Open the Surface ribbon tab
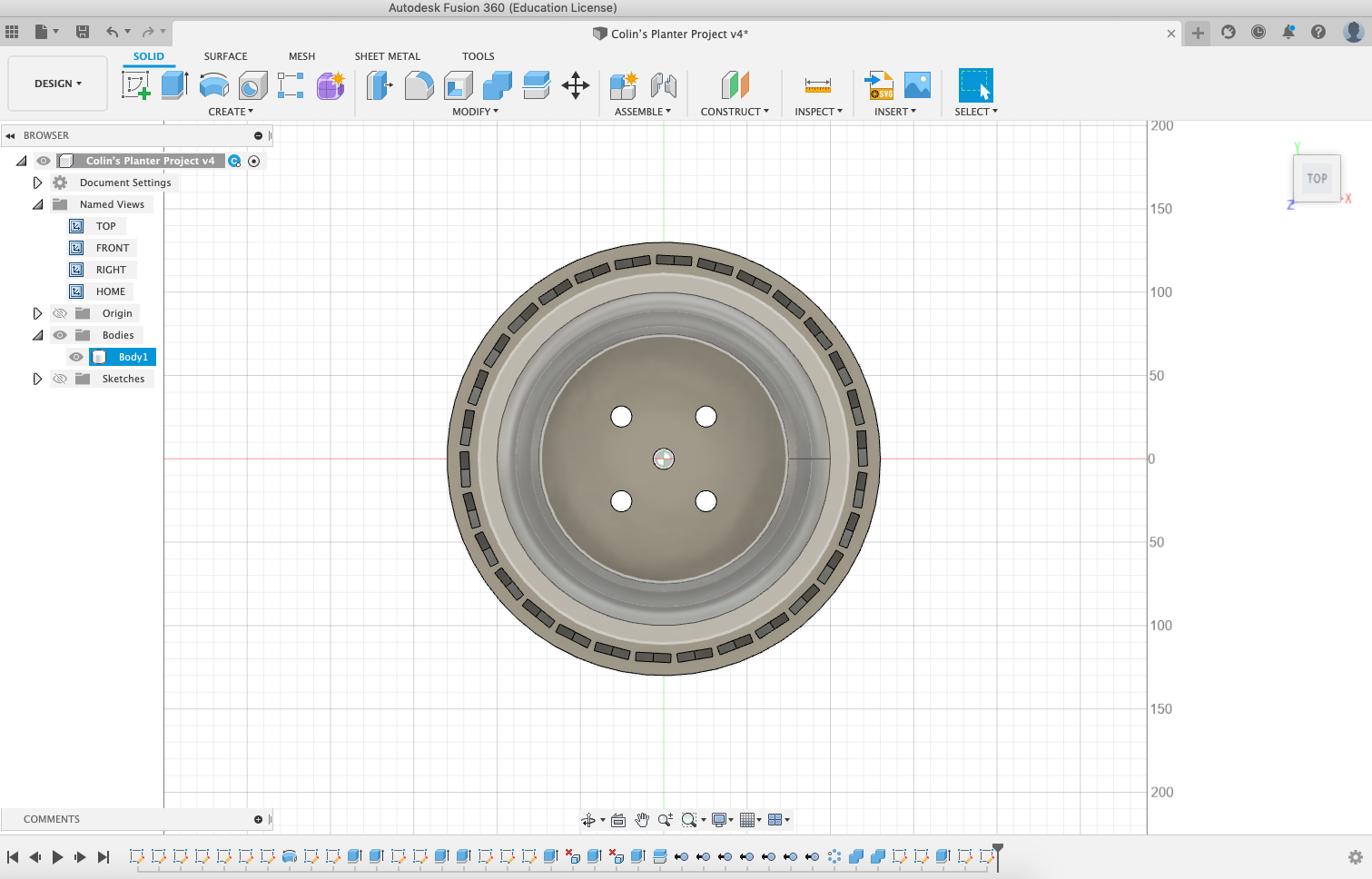This screenshot has height=879, width=1372. point(225,56)
